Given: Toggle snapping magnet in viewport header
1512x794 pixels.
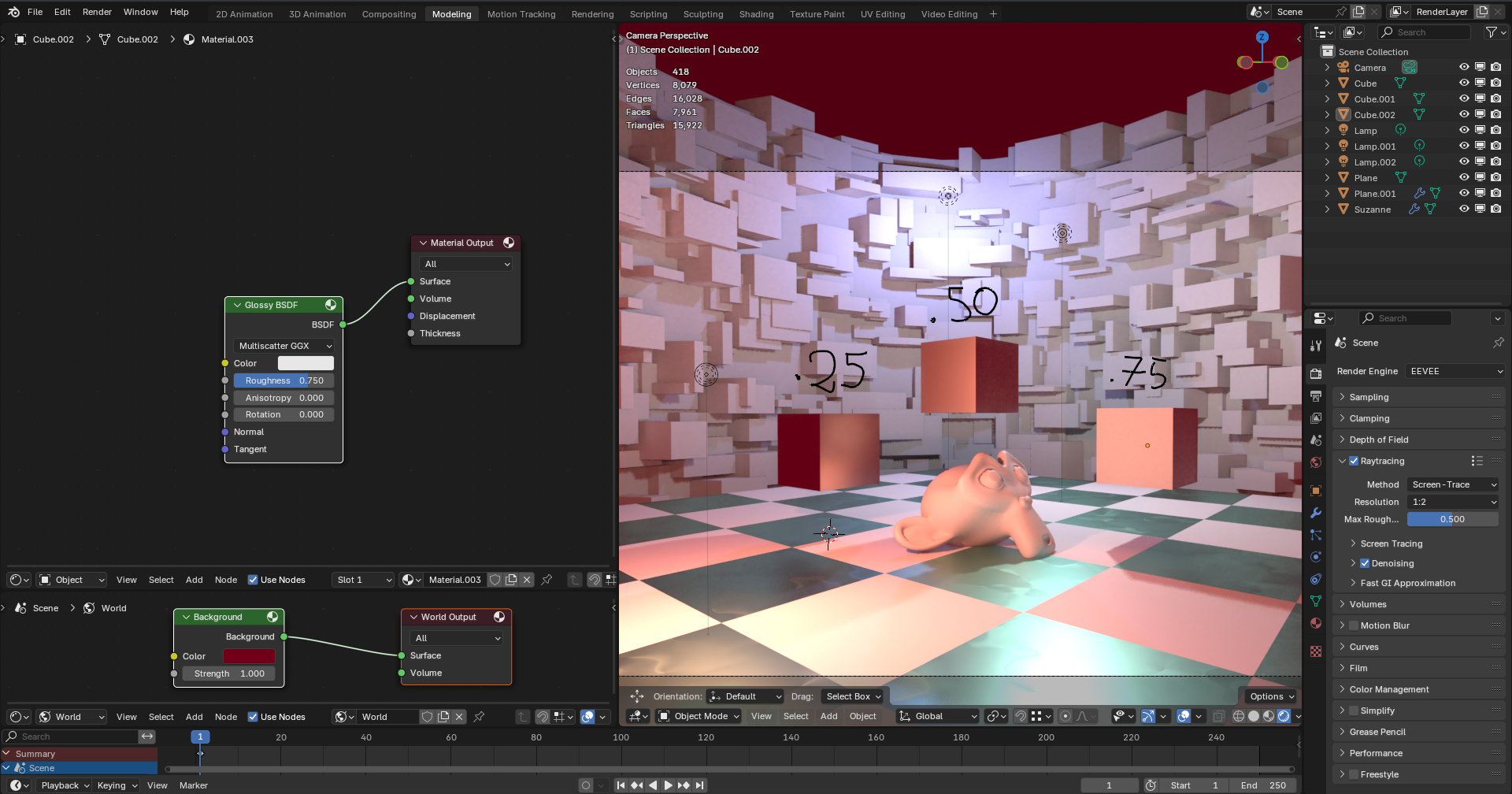Looking at the screenshot, I should 1021,716.
